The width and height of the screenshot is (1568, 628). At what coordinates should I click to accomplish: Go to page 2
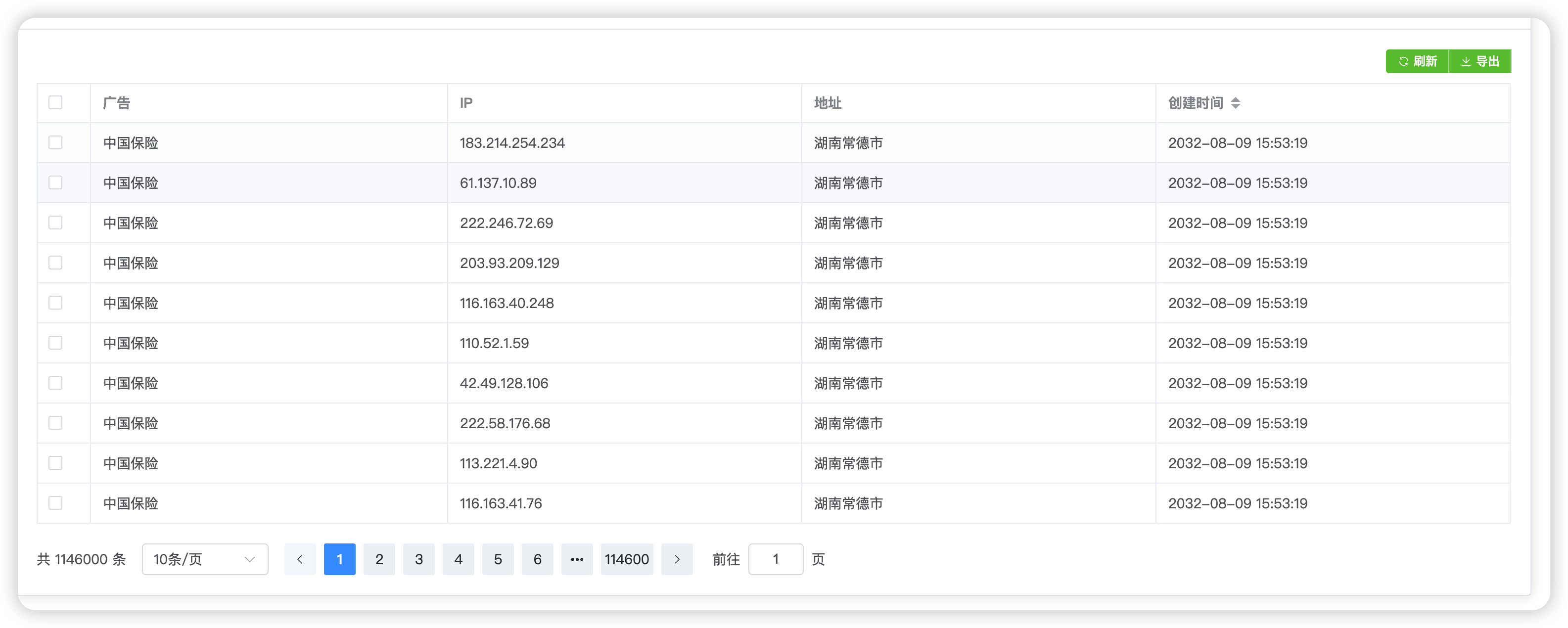pos(379,559)
